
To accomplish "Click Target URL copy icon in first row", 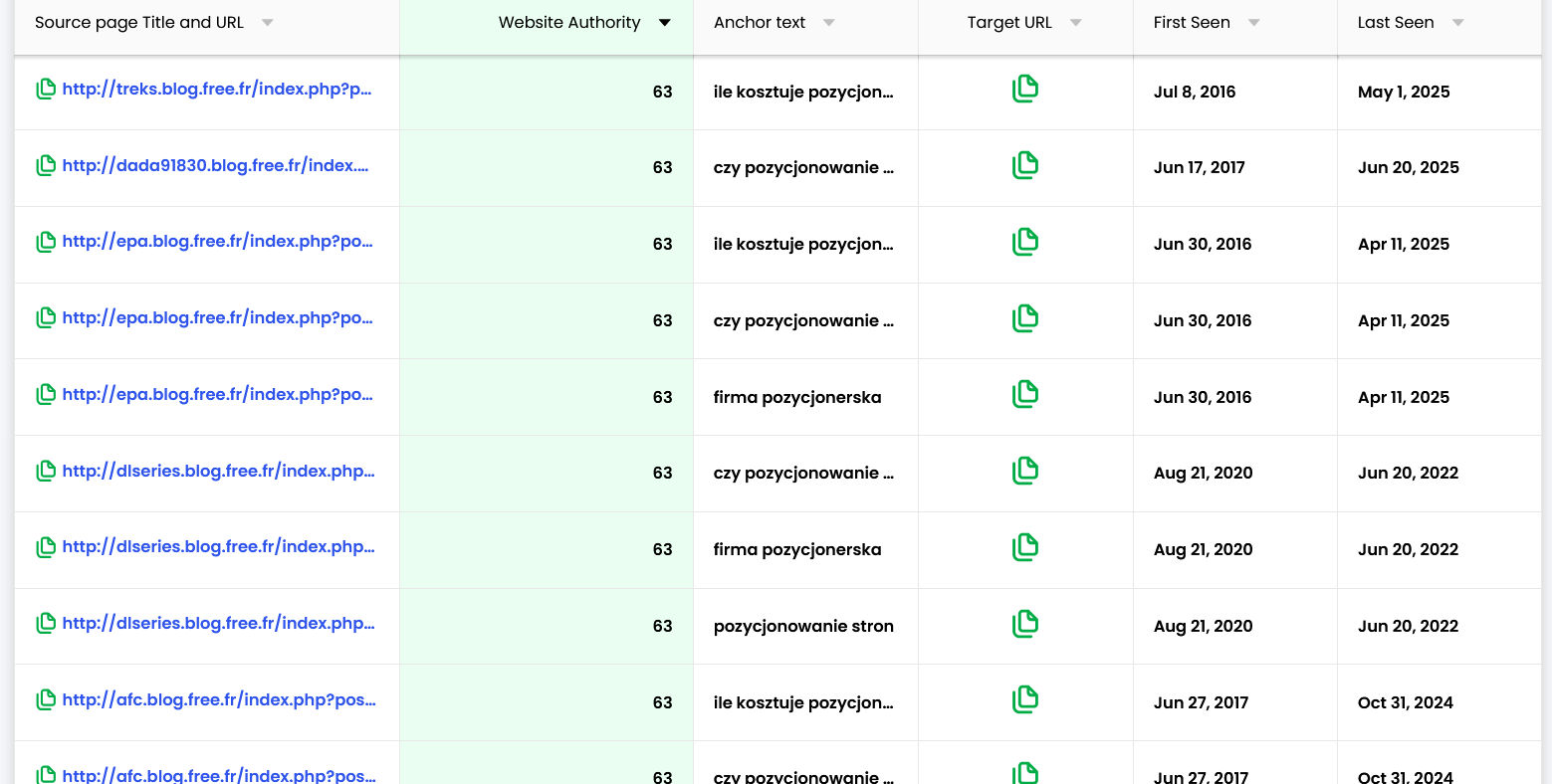I will pos(1024,90).
